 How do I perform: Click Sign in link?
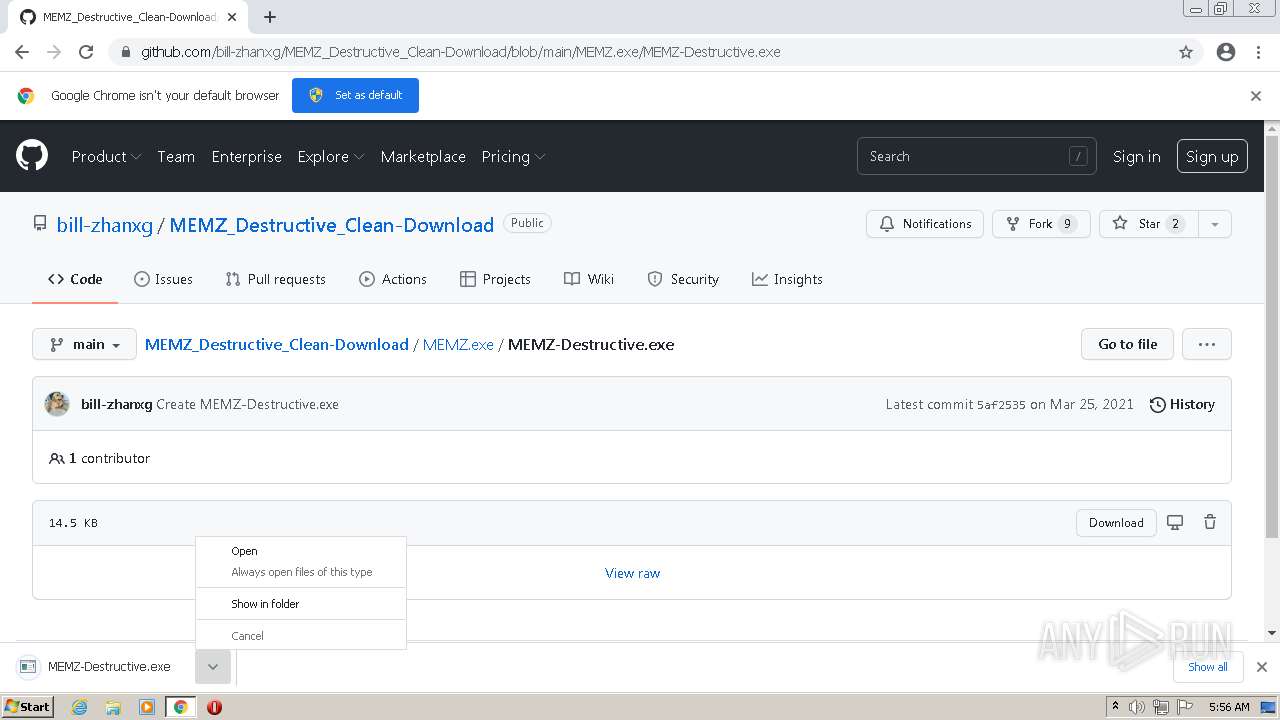click(x=1137, y=156)
